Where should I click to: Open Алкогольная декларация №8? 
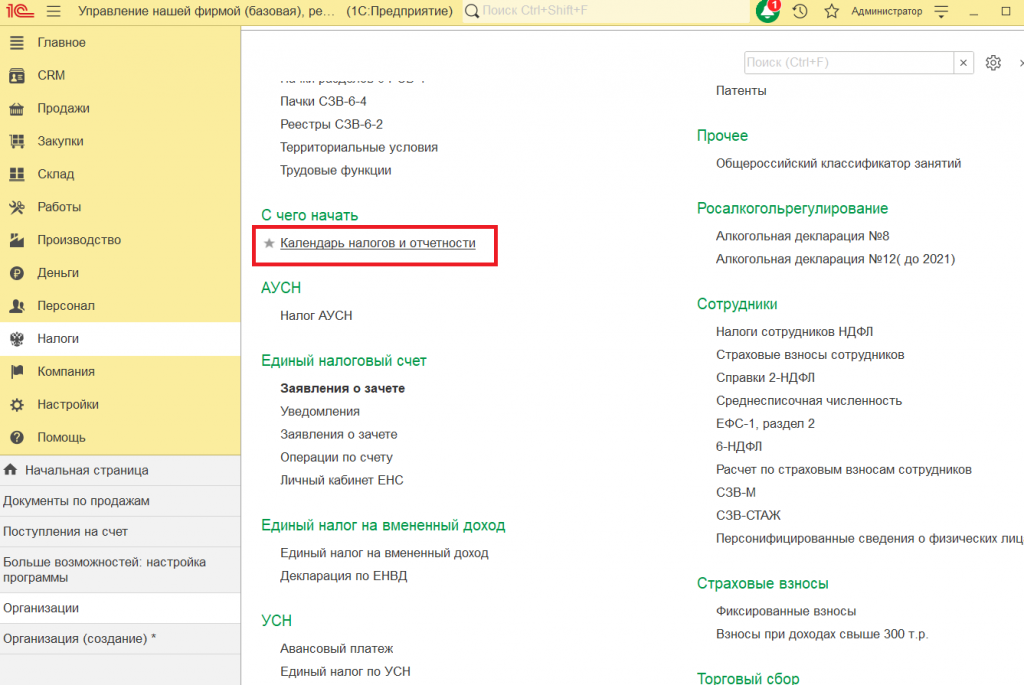click(802, 236)
